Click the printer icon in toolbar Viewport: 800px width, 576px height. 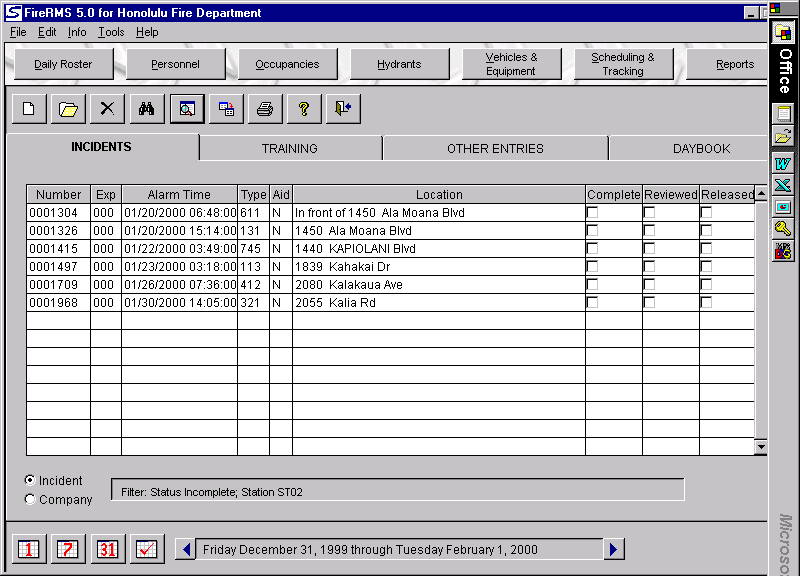(x=265, y=109)
